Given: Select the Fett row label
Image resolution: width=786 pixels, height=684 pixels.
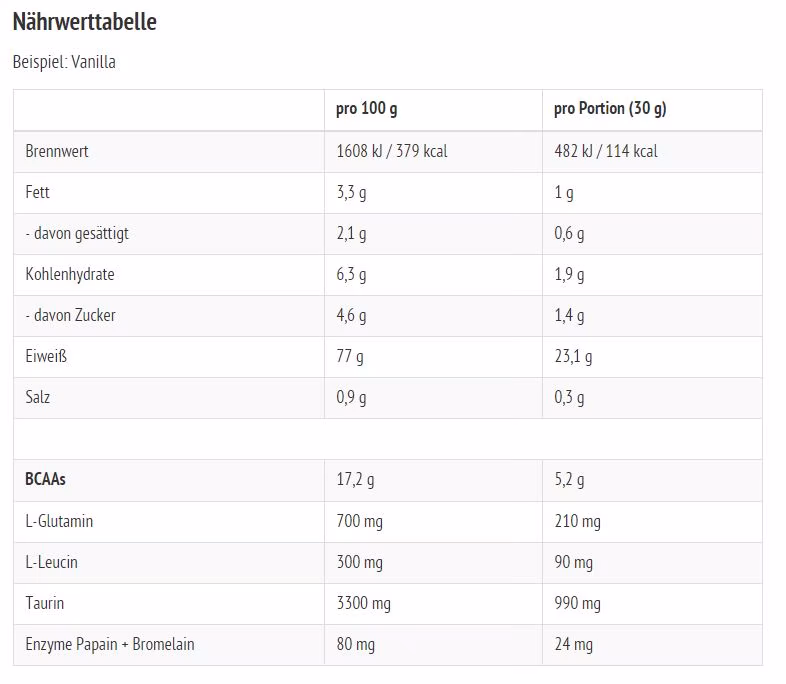Looking at the screenshot, I should (x=38, y=192).
